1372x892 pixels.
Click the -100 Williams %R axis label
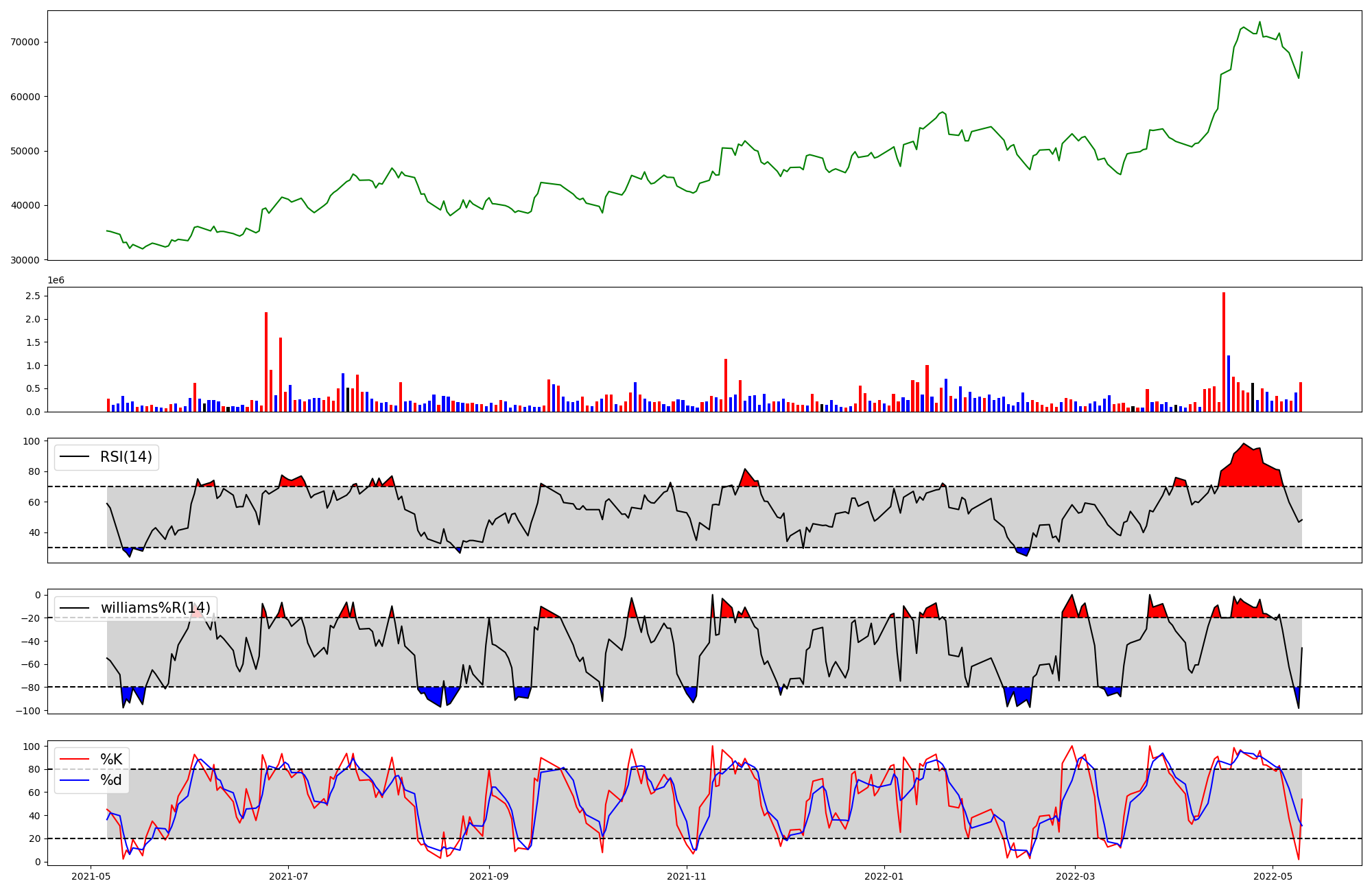(x=29, y=710)
